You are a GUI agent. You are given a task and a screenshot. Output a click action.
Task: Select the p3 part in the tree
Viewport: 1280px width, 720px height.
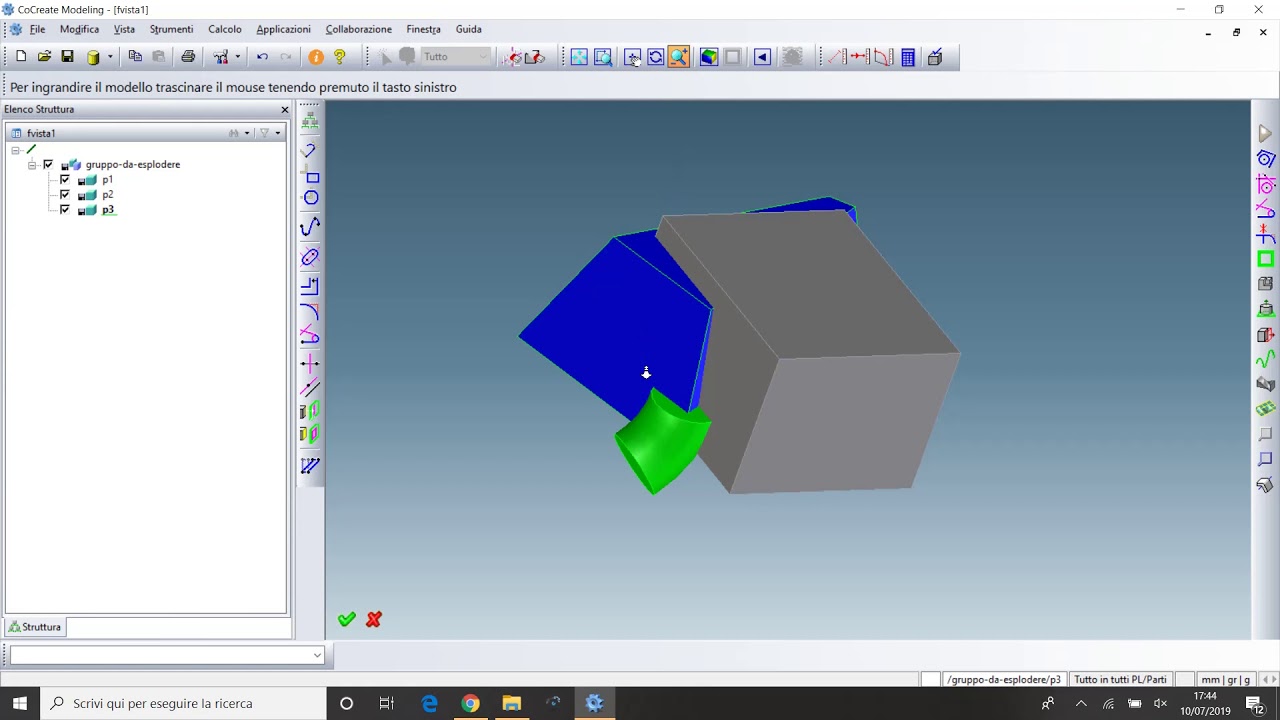[108, 210]
